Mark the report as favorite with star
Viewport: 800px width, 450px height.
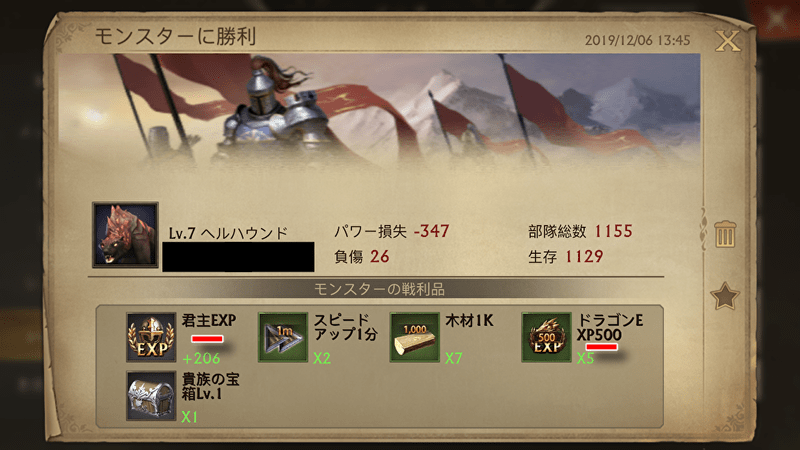point(725,296)
